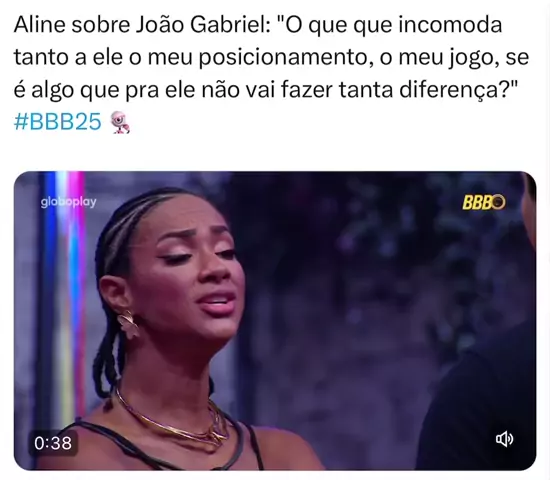Viewport: 550px width, 480px height.
Task: Click "João Gabriel" in the post text
Action: click(203, 25)
